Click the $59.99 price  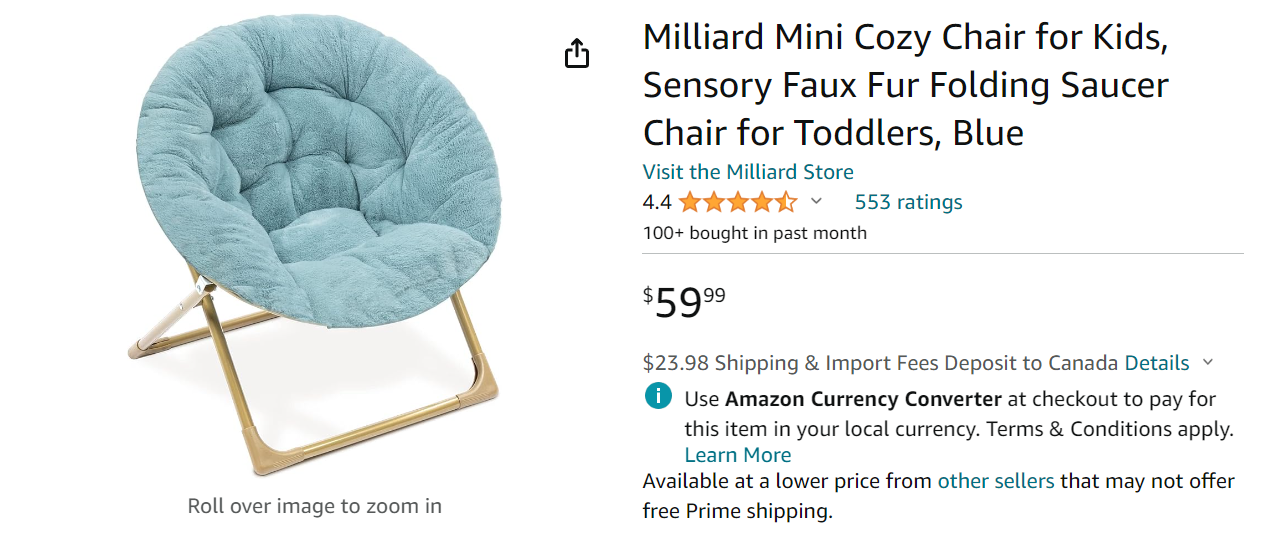[685, 301]
